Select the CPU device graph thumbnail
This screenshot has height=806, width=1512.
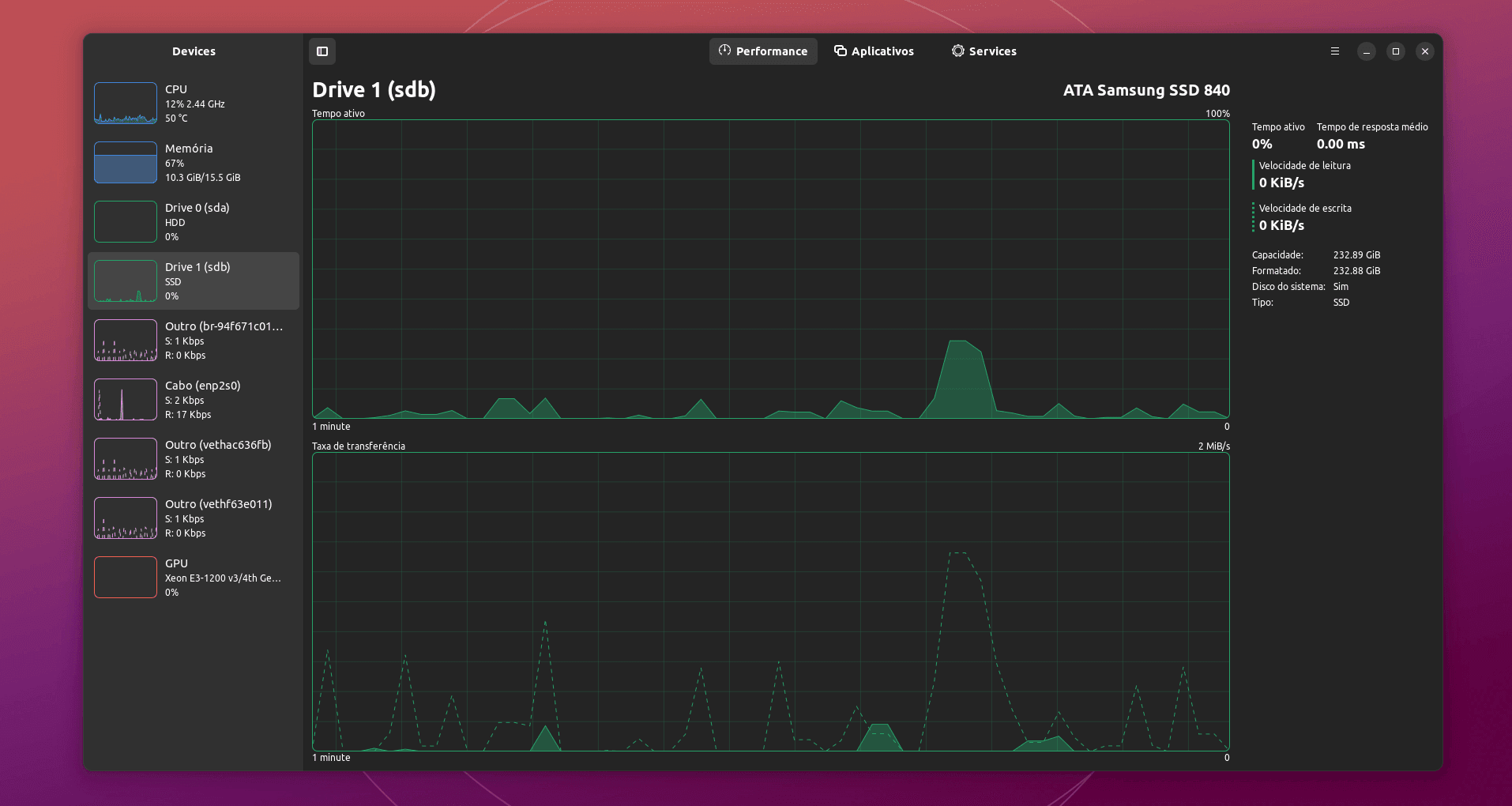pyautogui.click(x=126, y=104)
